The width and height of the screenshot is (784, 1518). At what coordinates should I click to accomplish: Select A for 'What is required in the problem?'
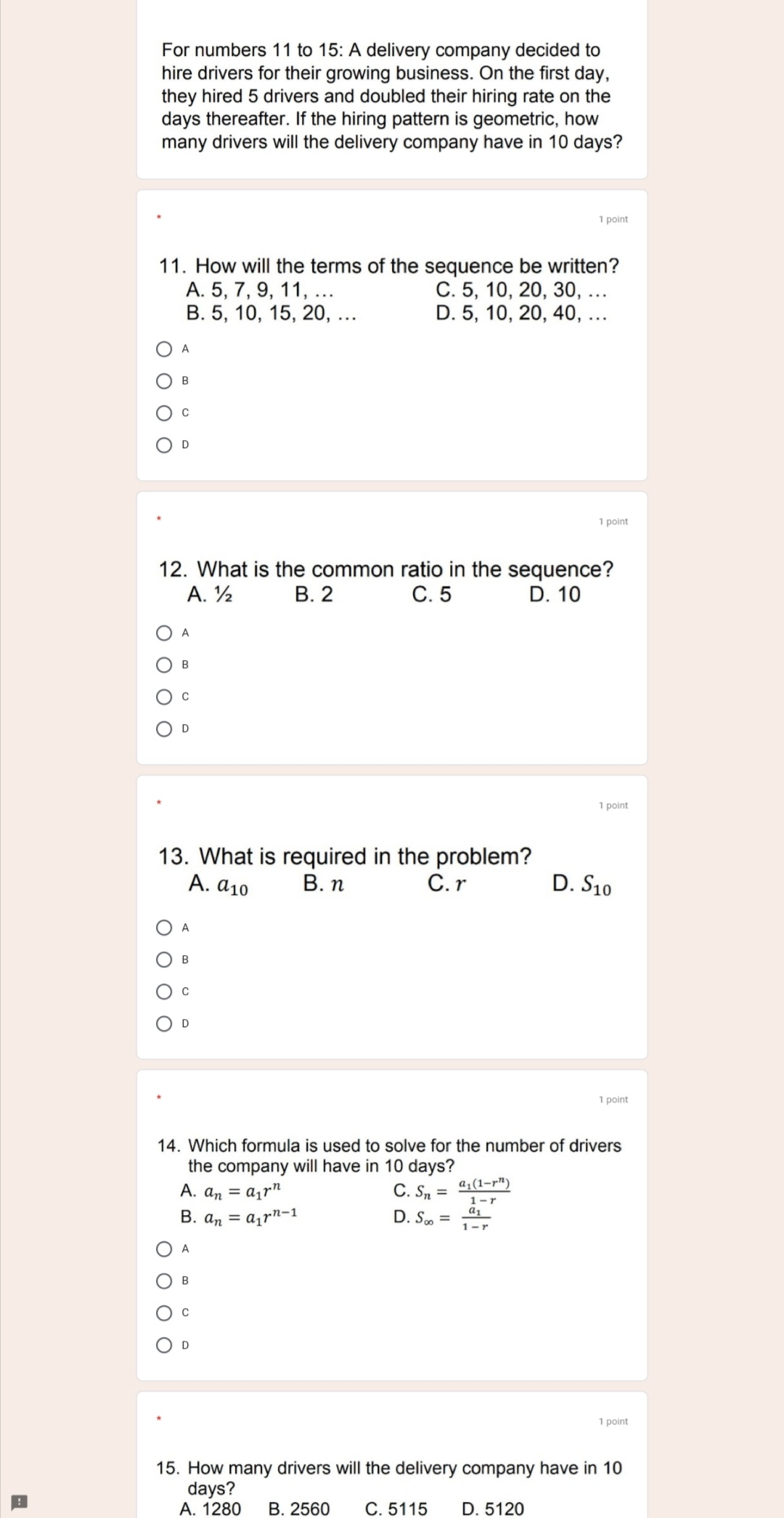(x=163, y=926)
